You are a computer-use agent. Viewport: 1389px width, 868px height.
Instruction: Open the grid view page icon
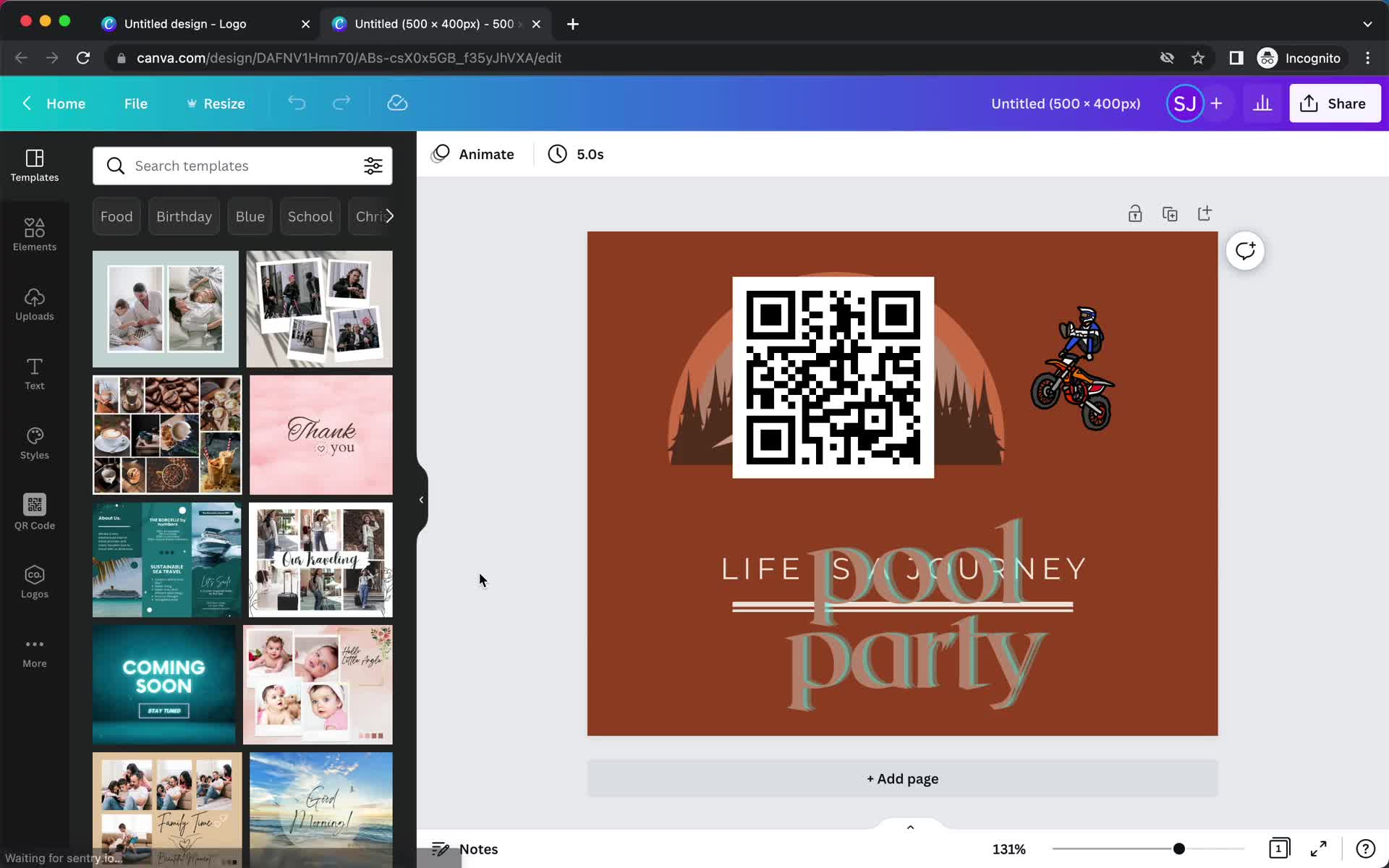[x=1279, y=848]
